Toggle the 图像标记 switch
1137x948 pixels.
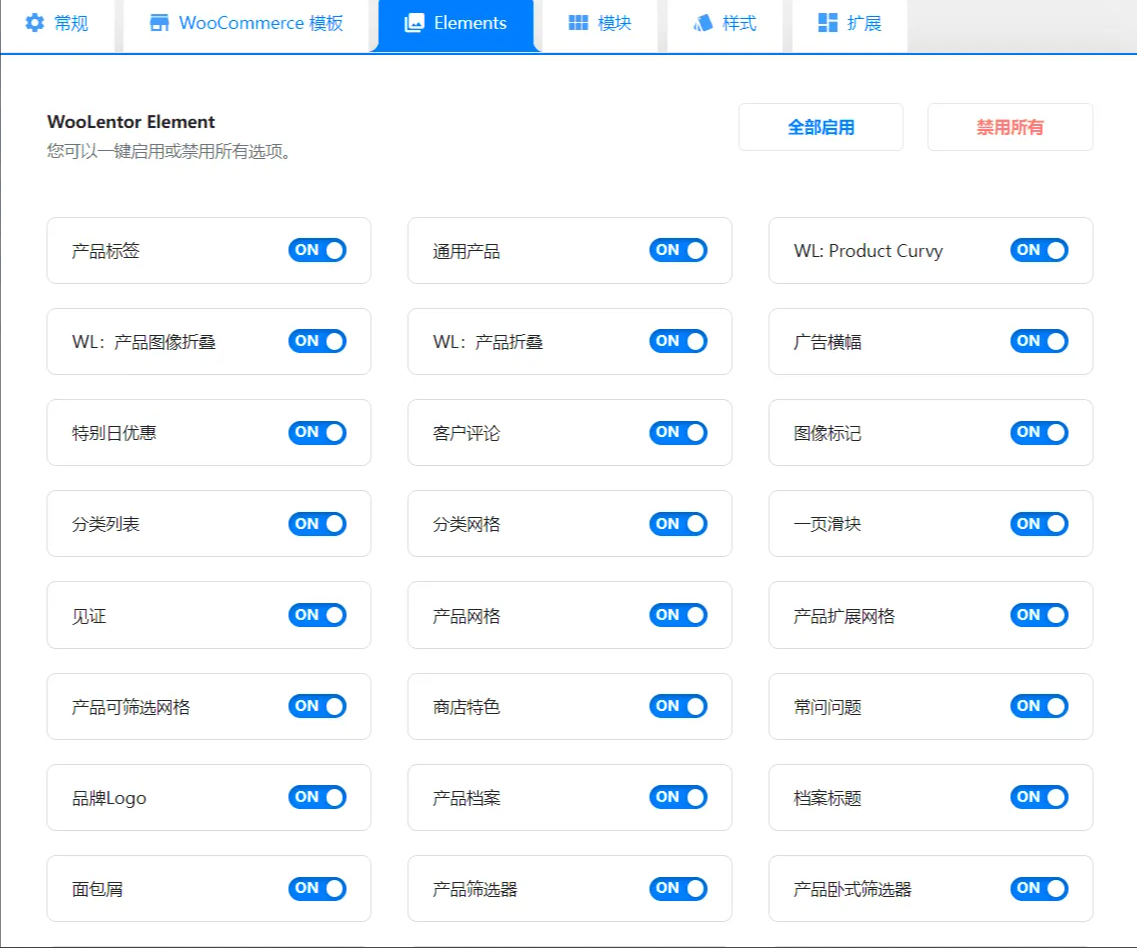pos(1039,432)
